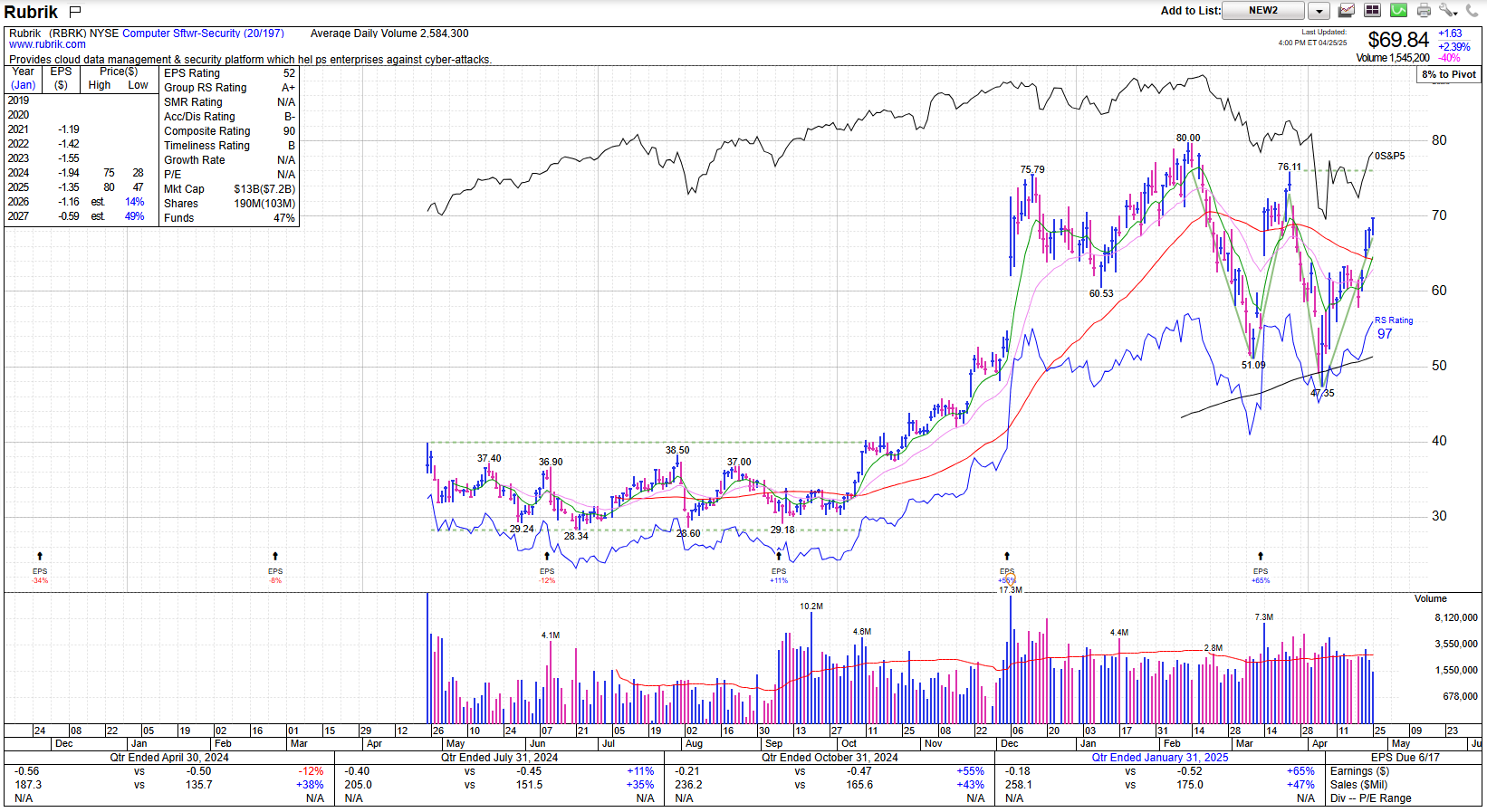
Task: Click the Average Daily Volume 2,584,300 text
Action: point(389,33)
